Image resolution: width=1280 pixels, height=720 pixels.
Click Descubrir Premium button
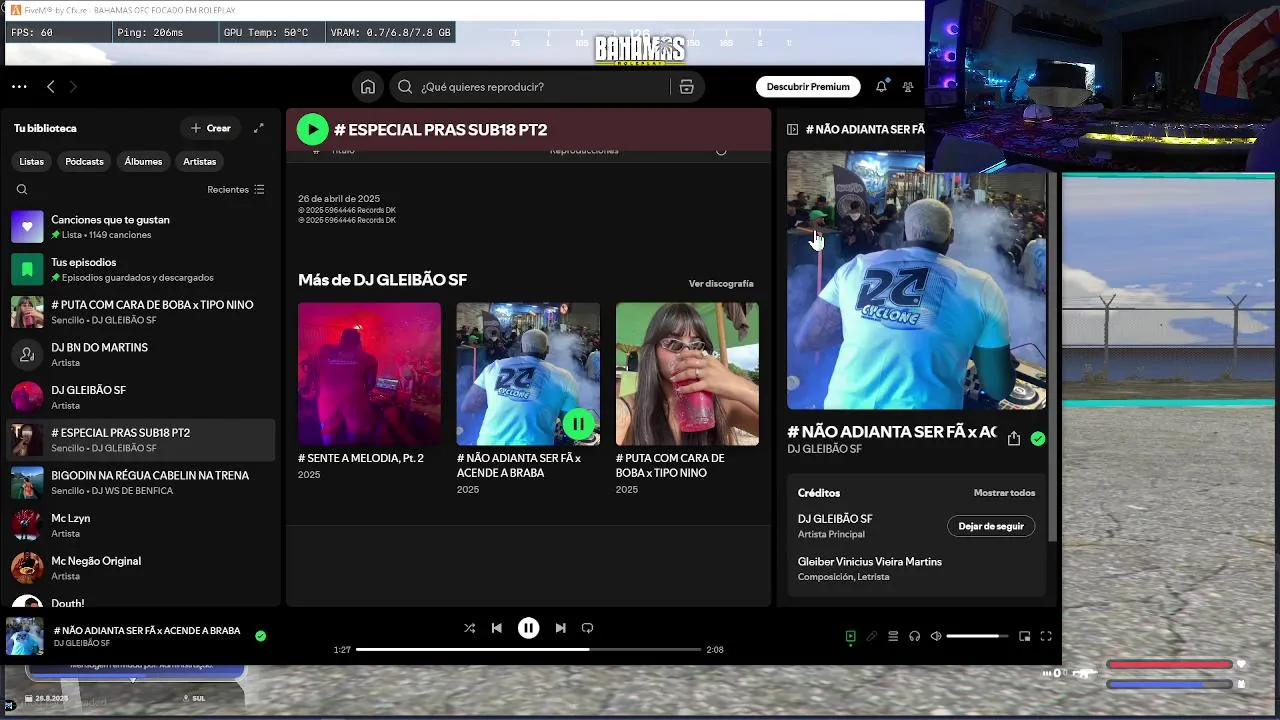[808, 87]
